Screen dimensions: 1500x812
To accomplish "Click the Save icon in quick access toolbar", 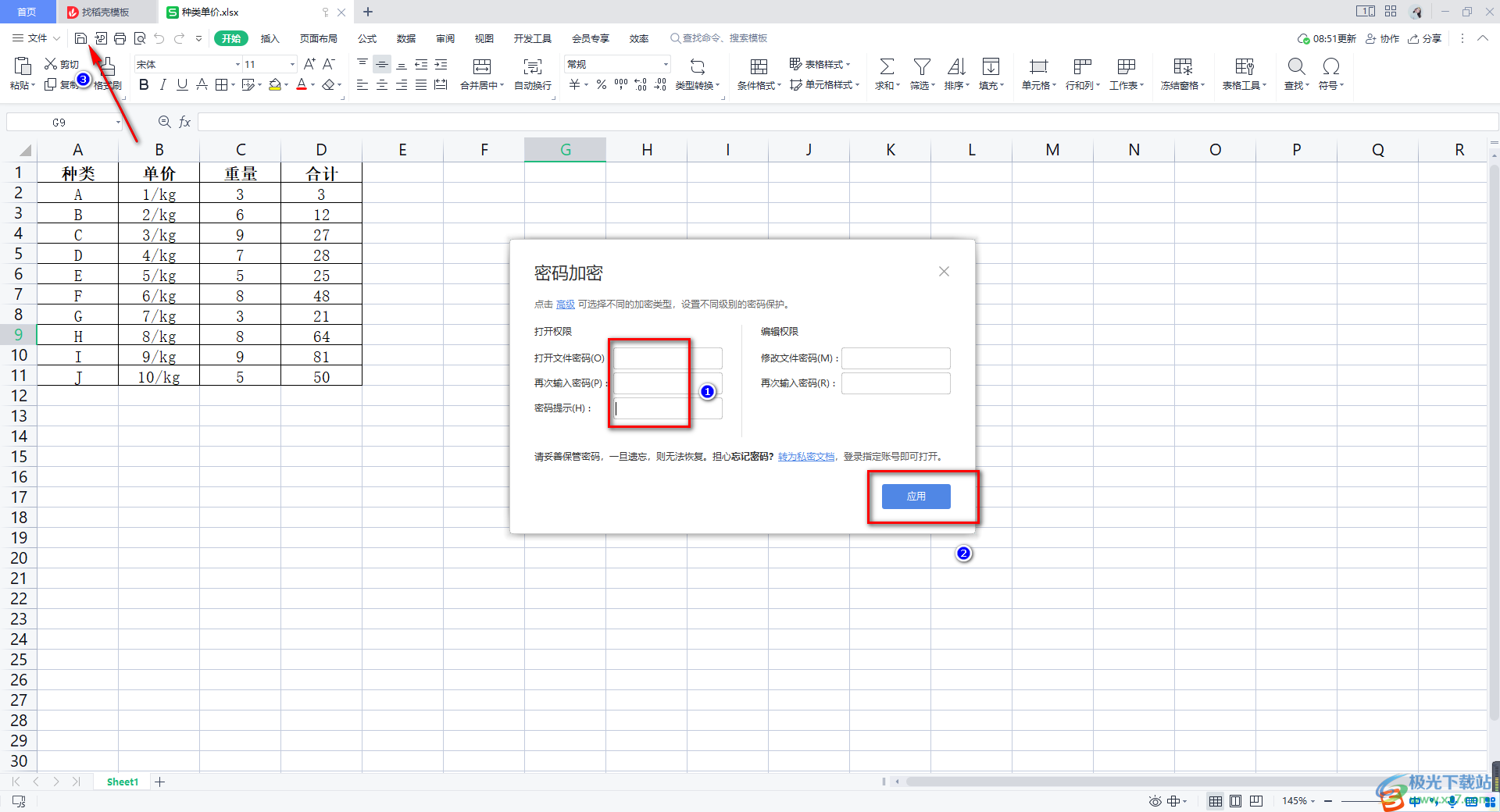I will tap(80, 38).
